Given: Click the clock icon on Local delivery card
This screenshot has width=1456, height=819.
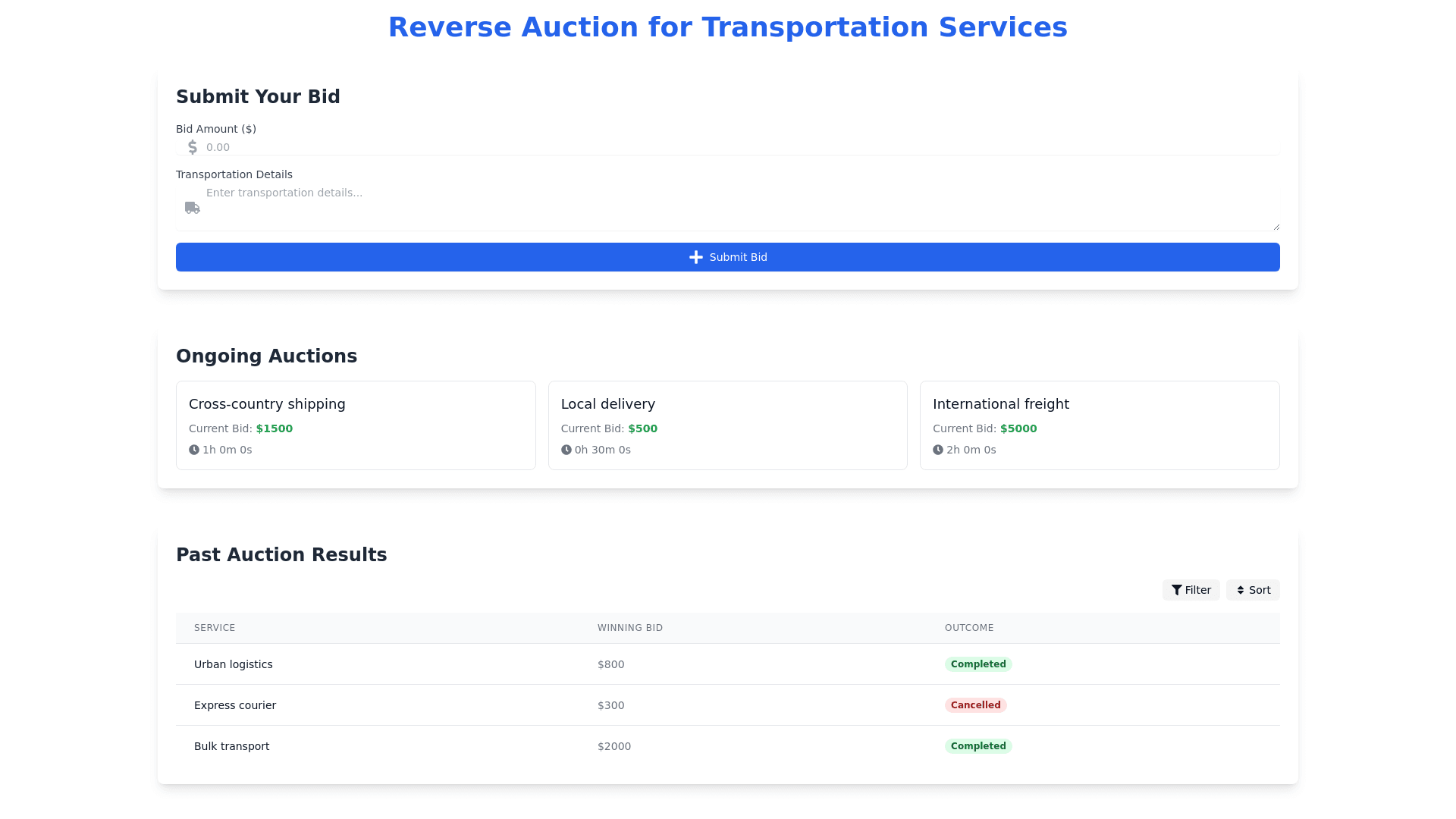Looking at the screenshot, I should coord(566,450).
